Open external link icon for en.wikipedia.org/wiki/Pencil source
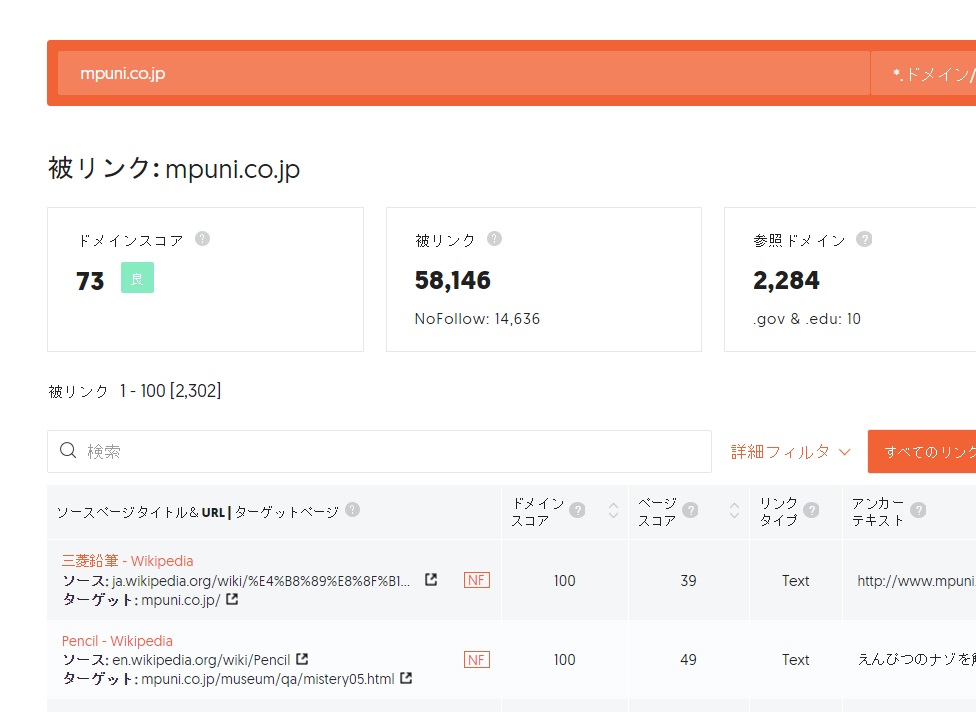The width and height of the screenshot is (976, 712). pyautogui.click(x=302, y=658)
